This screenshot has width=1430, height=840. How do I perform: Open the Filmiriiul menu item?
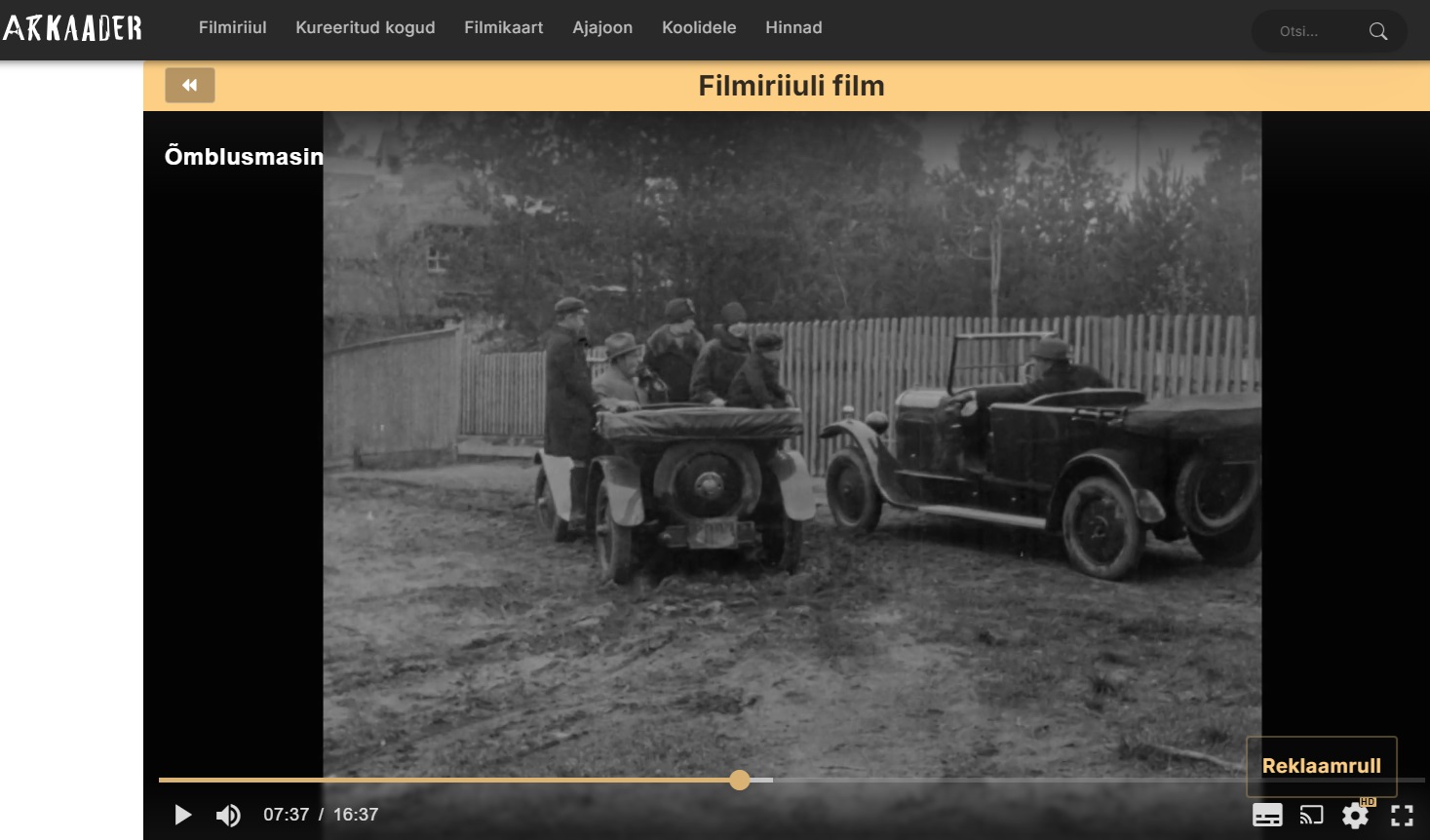232,28
